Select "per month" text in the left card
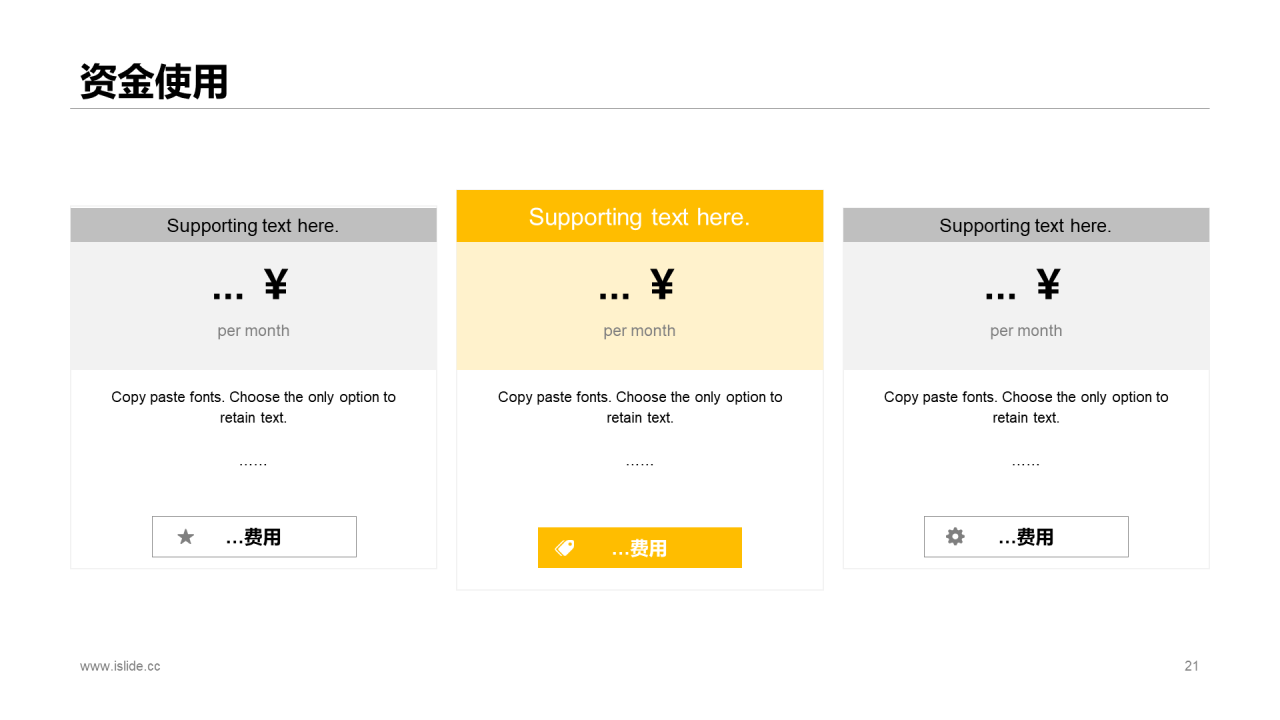Screen dimensions: 1280x720 pyautogui.click(x=253, y=331)
